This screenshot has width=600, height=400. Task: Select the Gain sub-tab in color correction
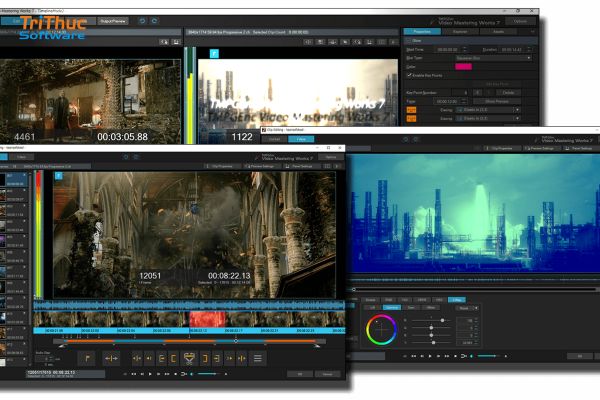(x=411, y=308)
